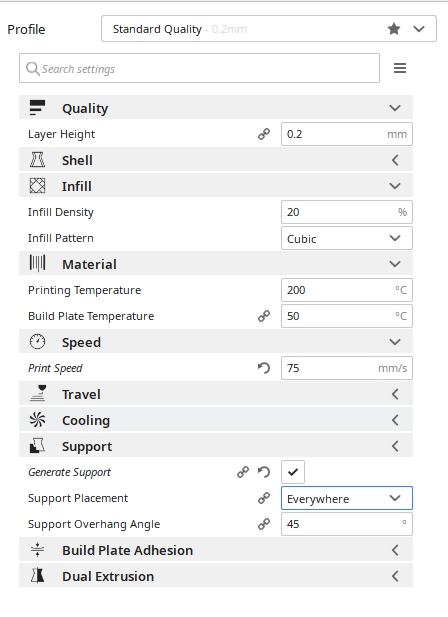Click the Support Placement setting label
448x617 pixels.
pos(78,498)
